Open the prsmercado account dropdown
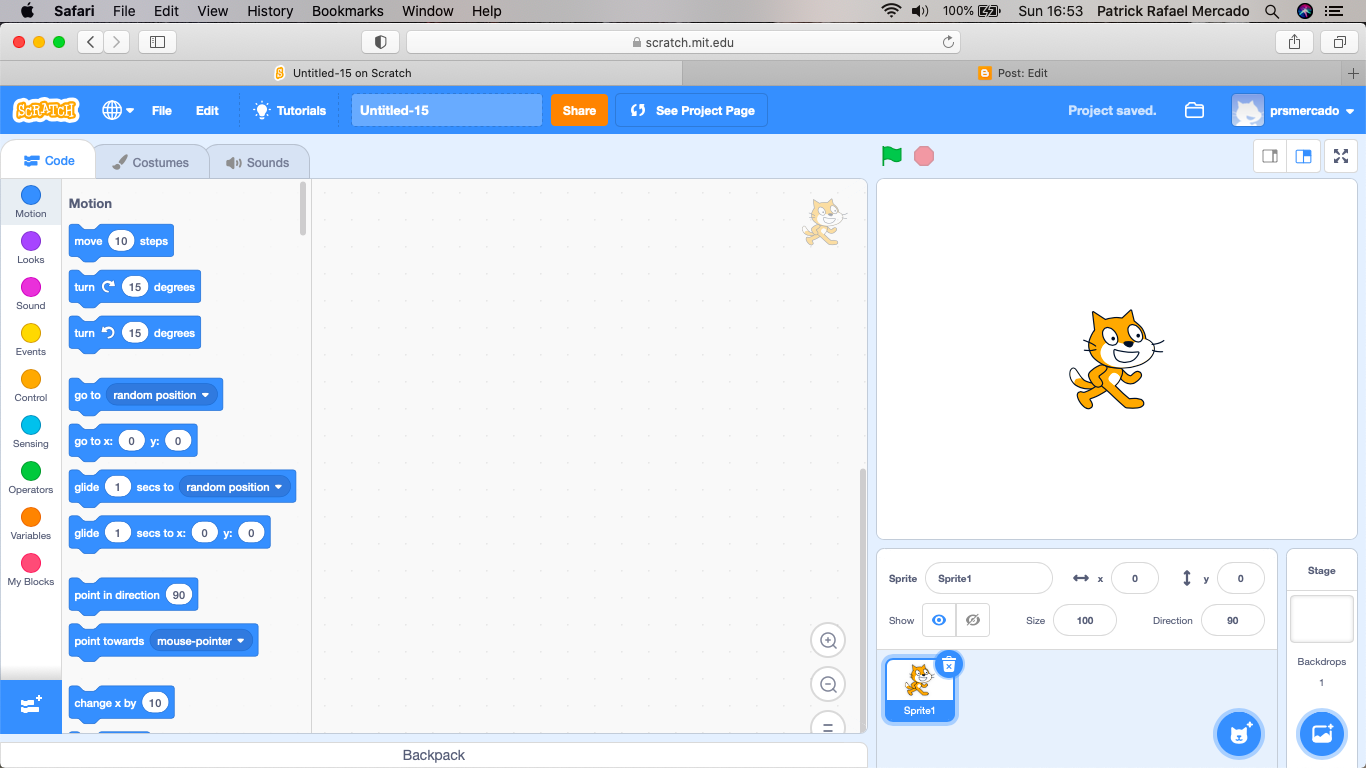 1293,110
